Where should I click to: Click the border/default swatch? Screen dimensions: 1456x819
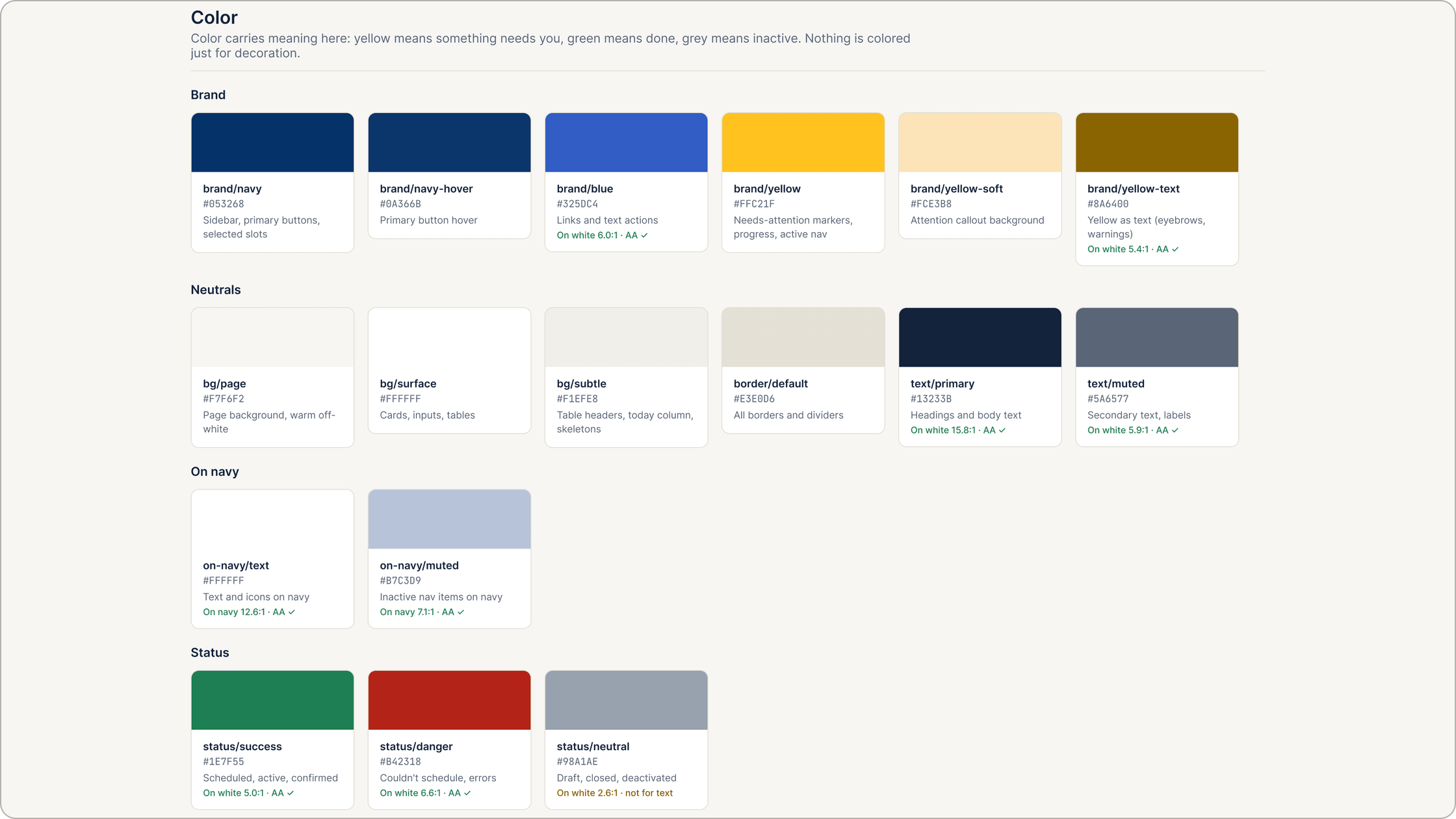click(x=803, y=337)
